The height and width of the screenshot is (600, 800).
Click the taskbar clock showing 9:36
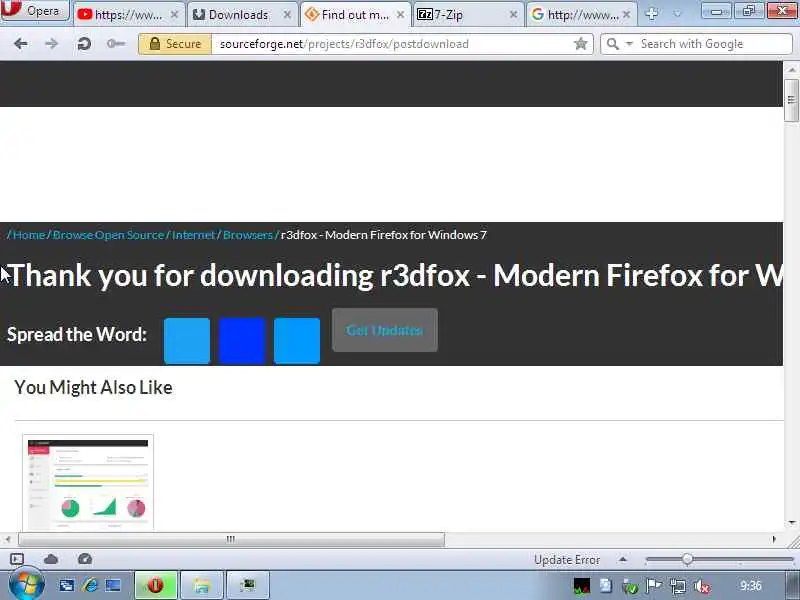pyautogui.click(x=751, y=586)
